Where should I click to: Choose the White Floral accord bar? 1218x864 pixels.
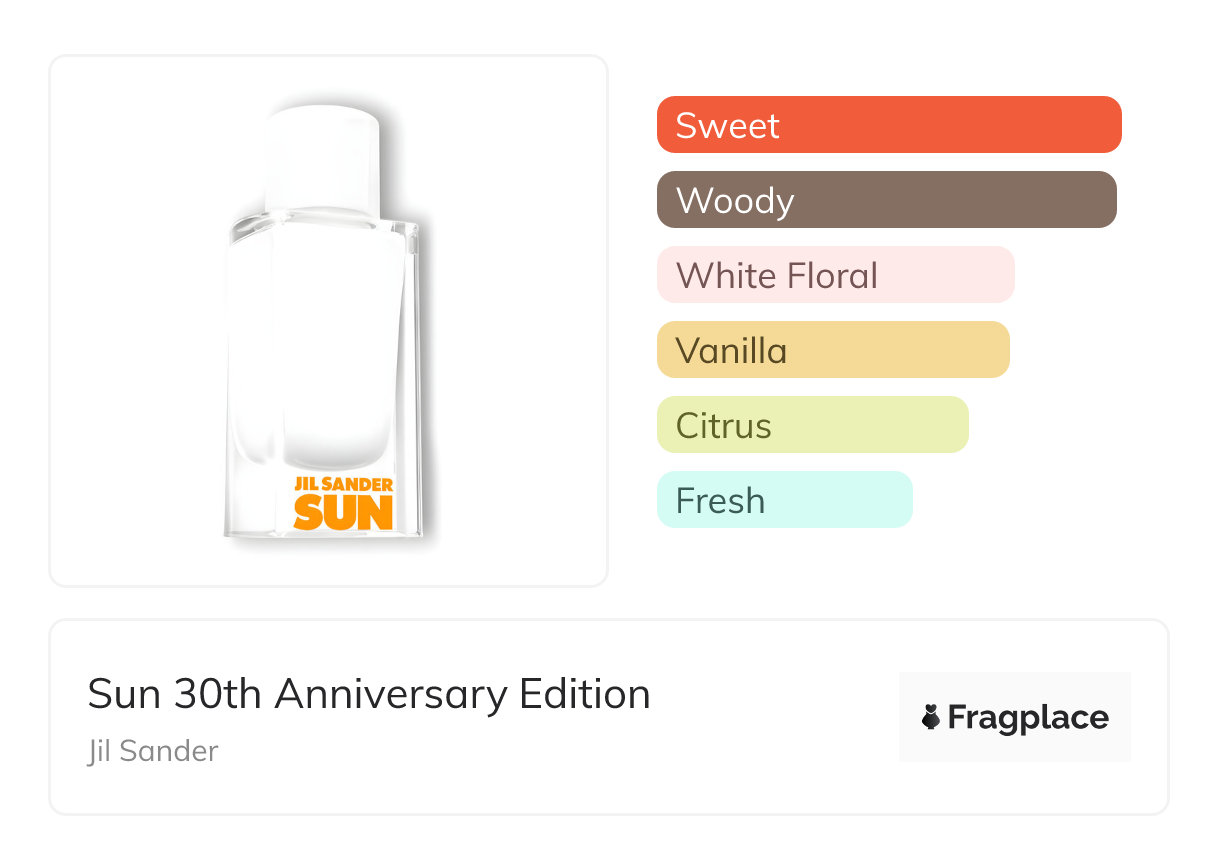[835, 275]
